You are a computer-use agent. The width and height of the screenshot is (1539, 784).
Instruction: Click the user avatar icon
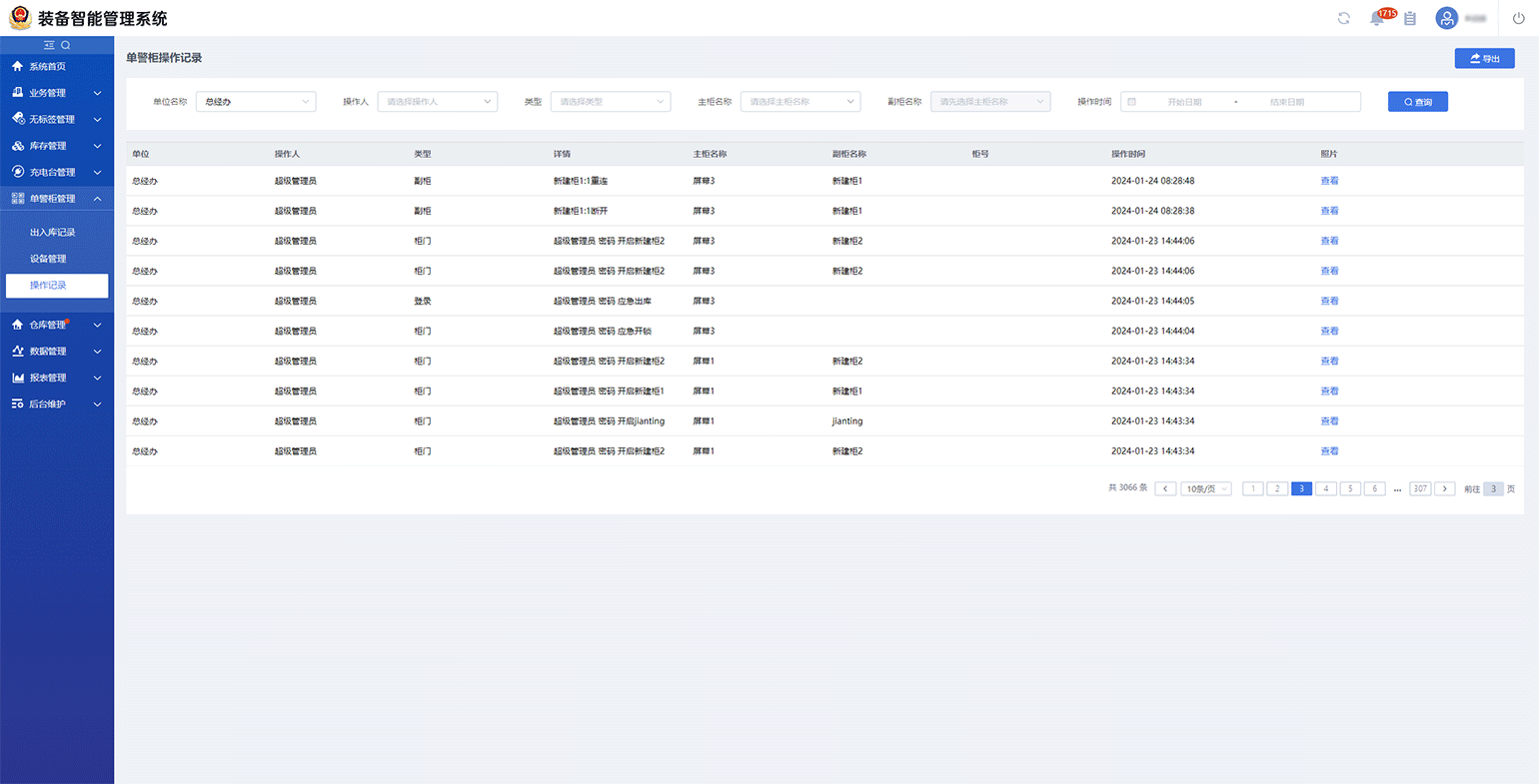pos(1446,18)
